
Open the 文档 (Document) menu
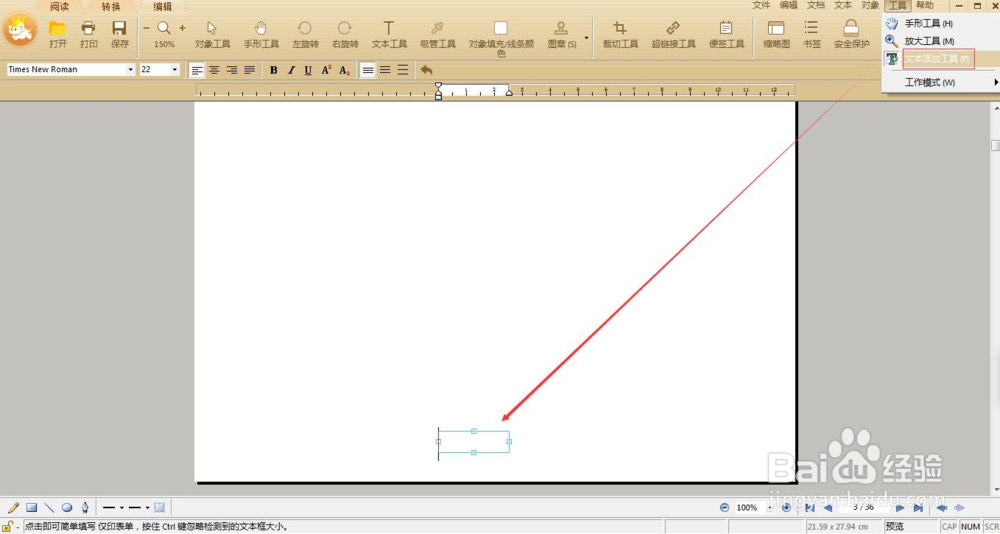point(816,5)
